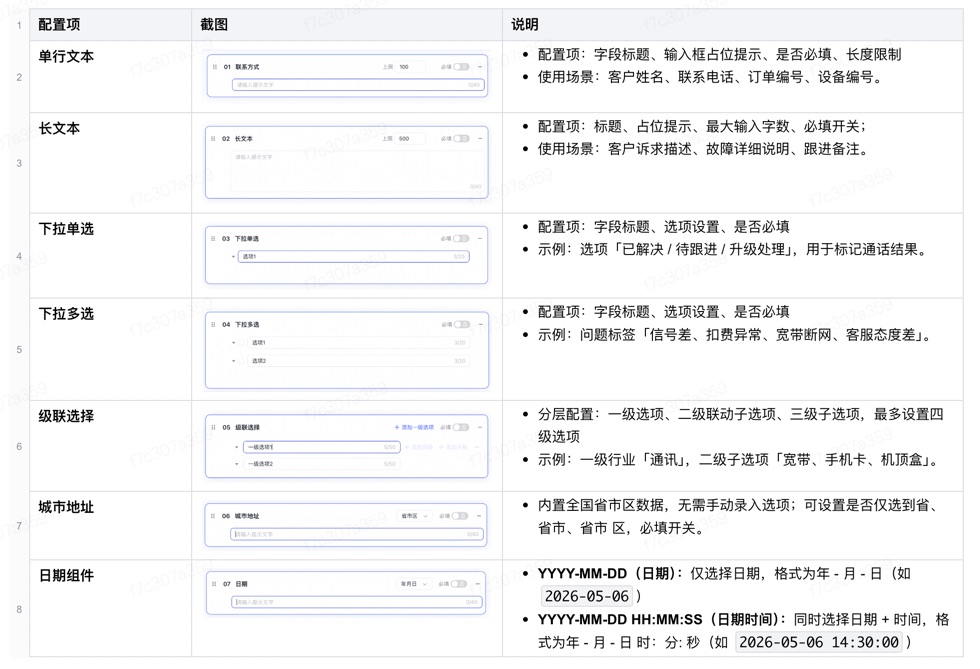The width and height of the screenshot is (980, 669).
Task: Click the minus icon on 长文本 card
Action: click(x=480, y=138)
